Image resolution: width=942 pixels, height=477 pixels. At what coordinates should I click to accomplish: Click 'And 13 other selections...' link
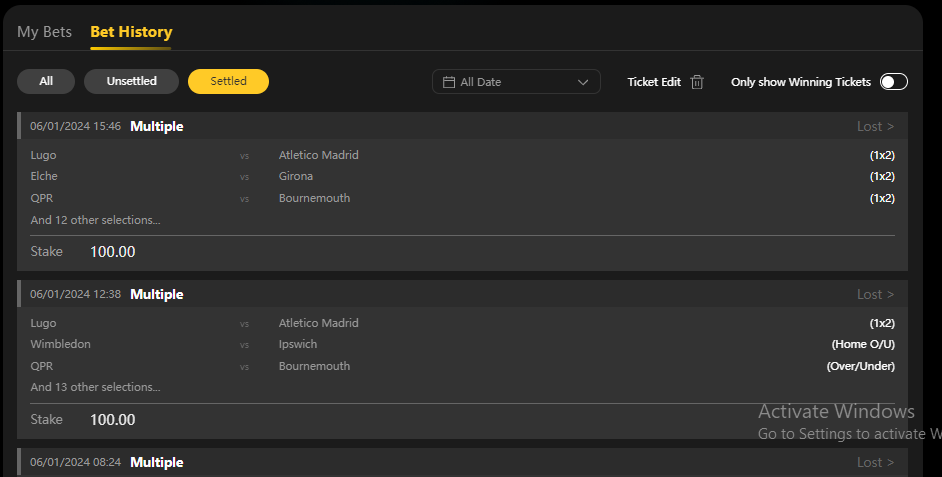tap(95, 387)
